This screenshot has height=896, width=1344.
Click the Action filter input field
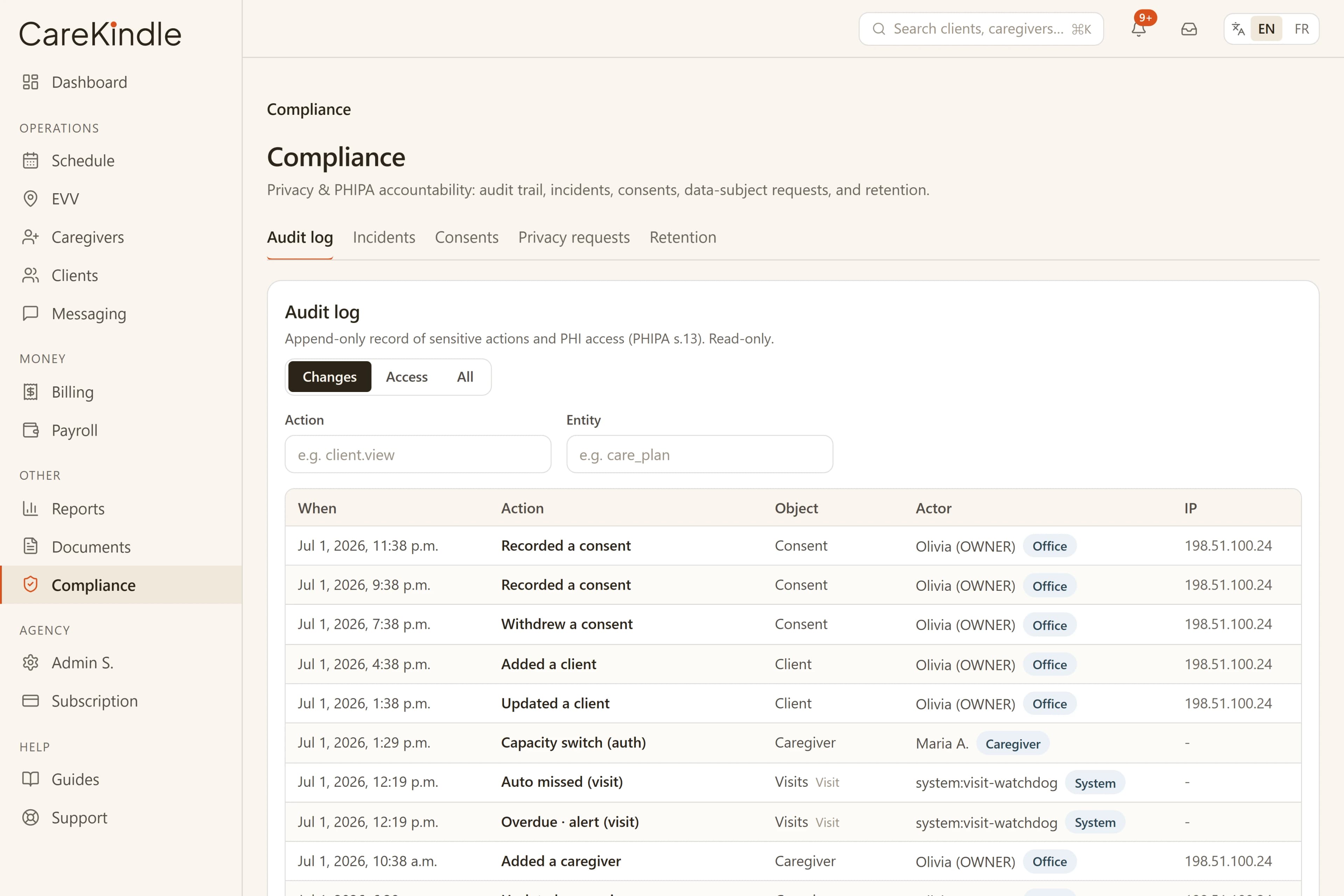[418, 454]
